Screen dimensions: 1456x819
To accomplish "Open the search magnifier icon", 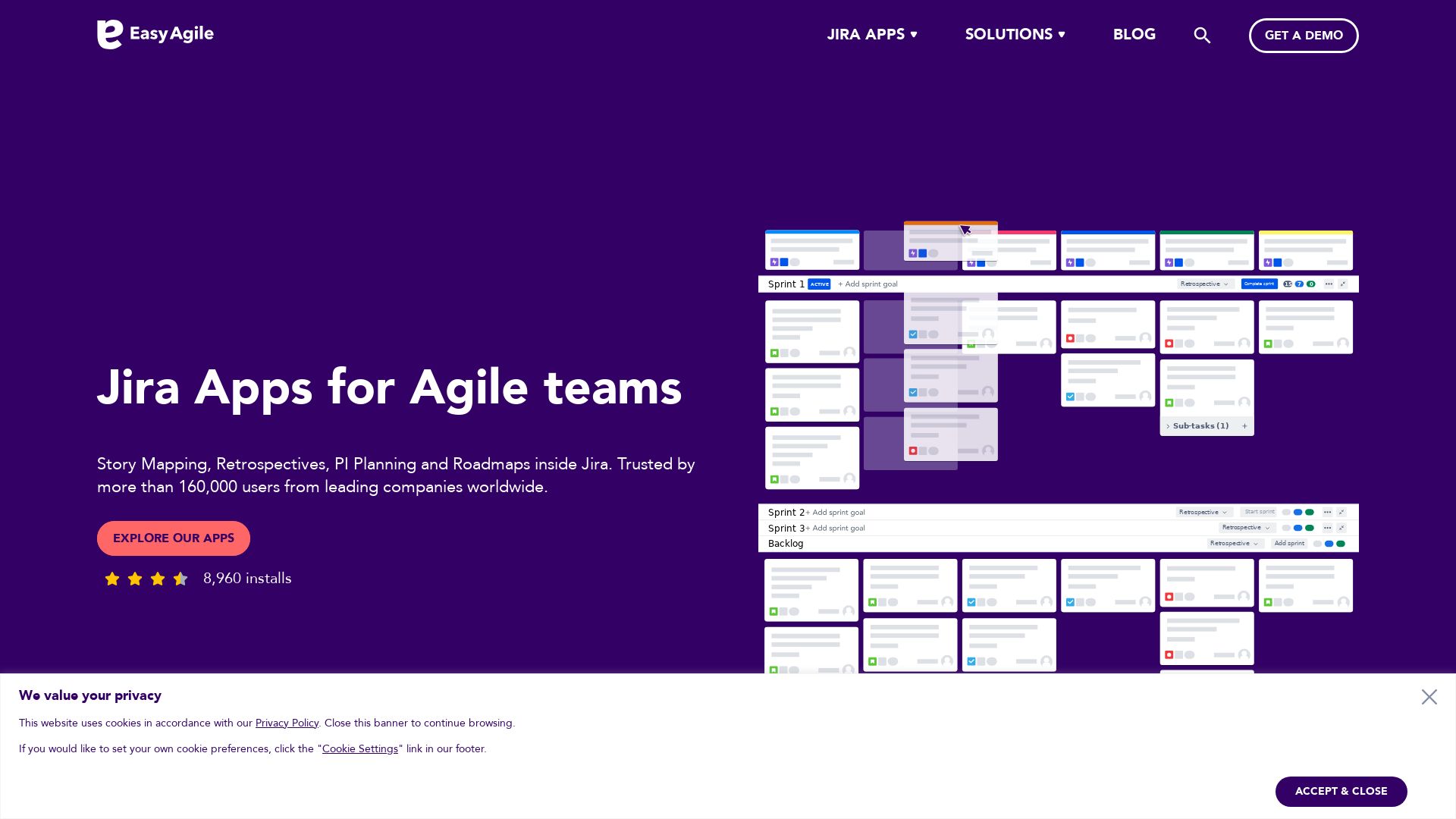I will [x=1202, y=36].
